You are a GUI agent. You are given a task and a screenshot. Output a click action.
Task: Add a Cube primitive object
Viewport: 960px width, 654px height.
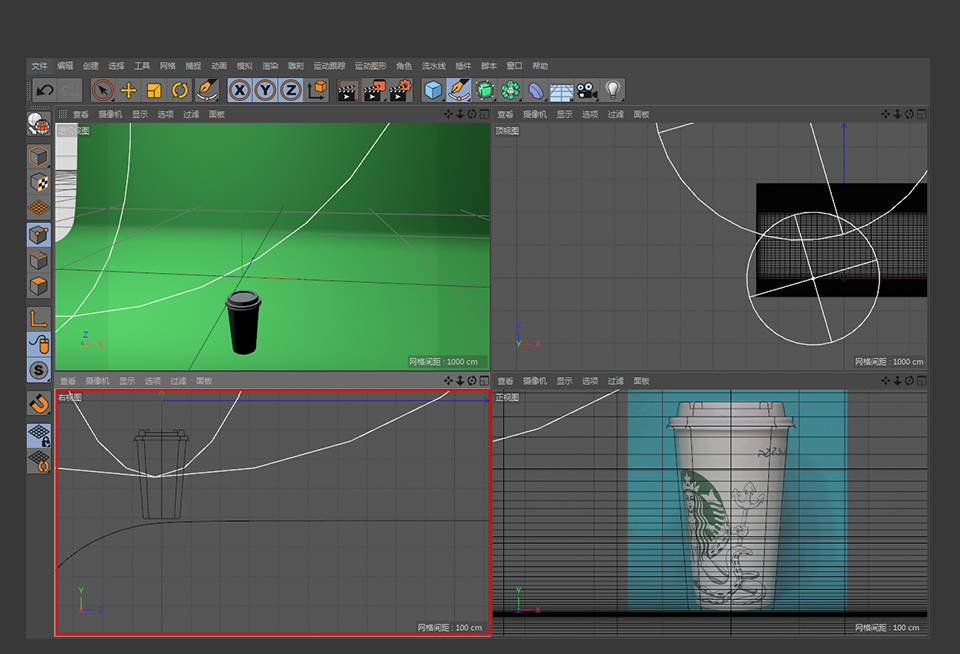[x=433, y=90]
